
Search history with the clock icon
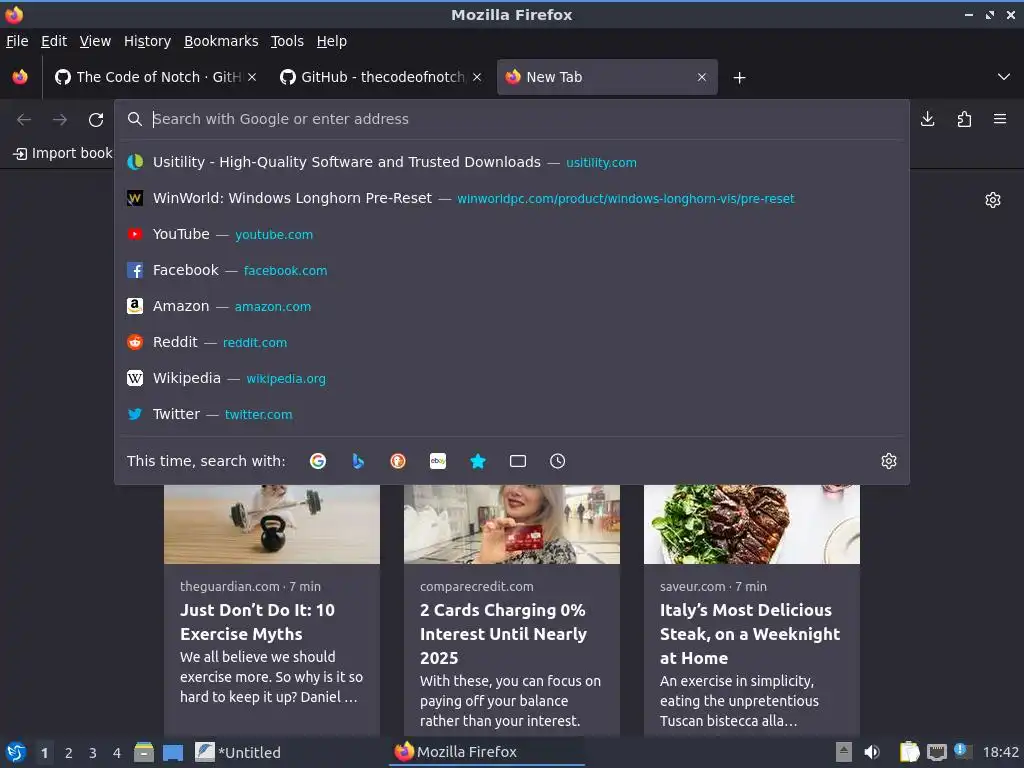point(558,461)
